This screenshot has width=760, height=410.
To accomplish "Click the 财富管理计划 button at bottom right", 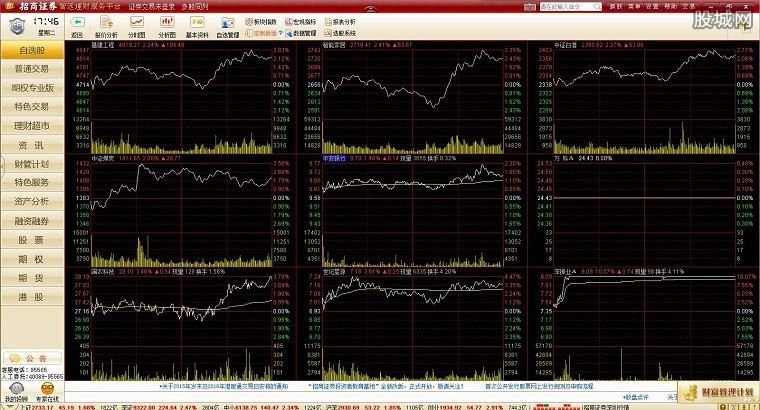I will (x=717, y=390).
